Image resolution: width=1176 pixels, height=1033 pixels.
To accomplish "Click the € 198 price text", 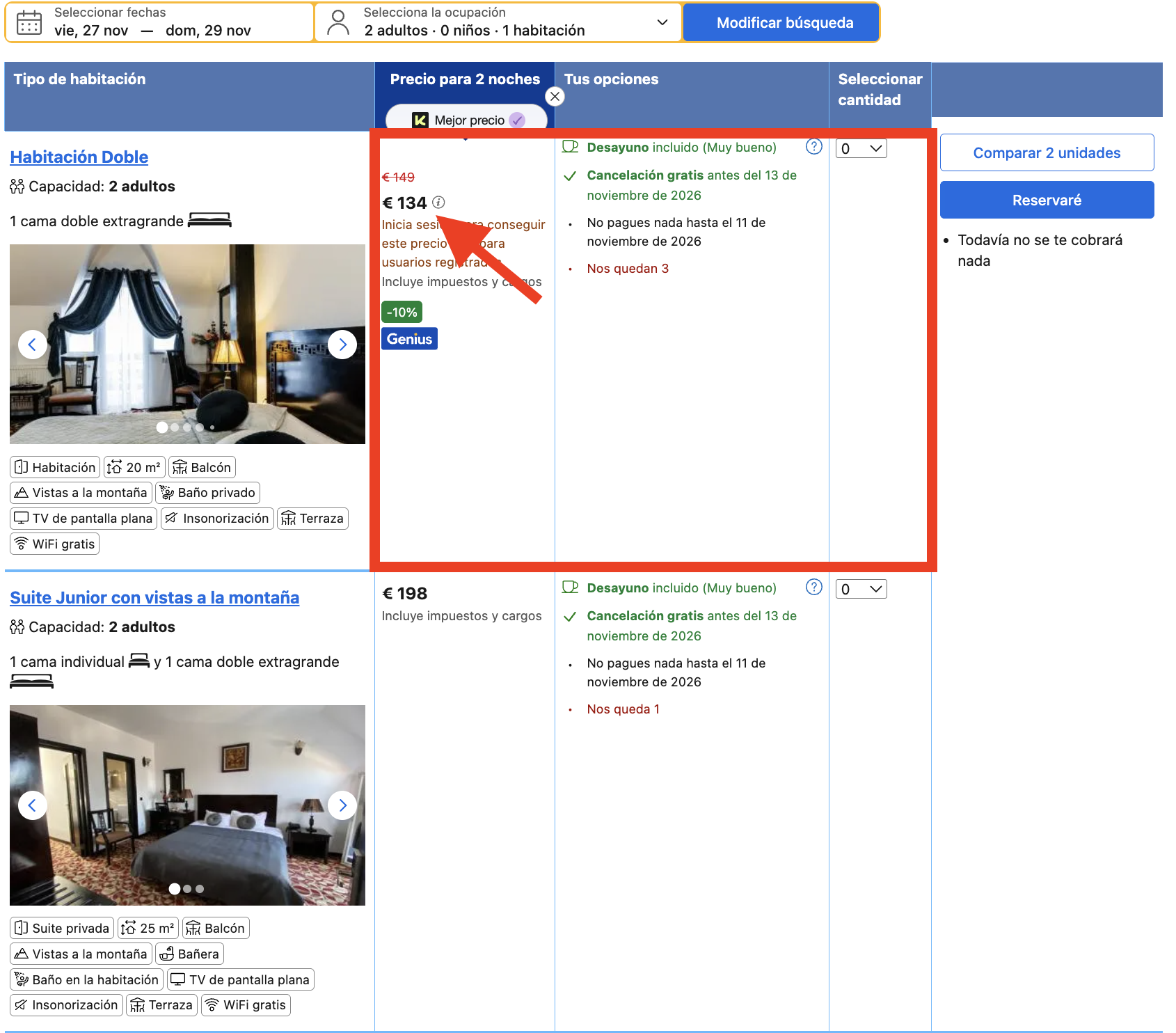I will point(404,593).
